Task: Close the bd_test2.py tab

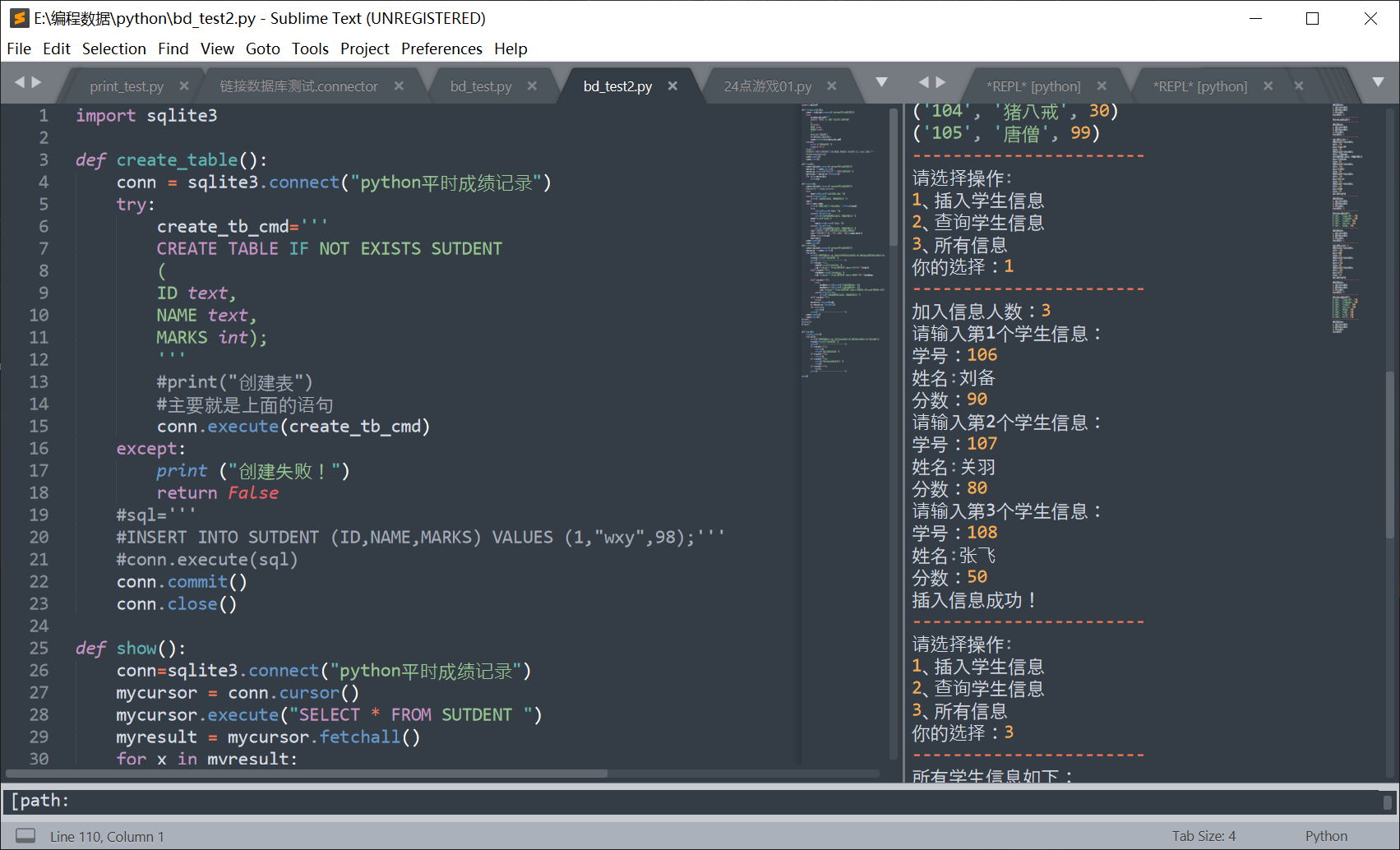Action: pyautogui.click(x=672, y=85)
